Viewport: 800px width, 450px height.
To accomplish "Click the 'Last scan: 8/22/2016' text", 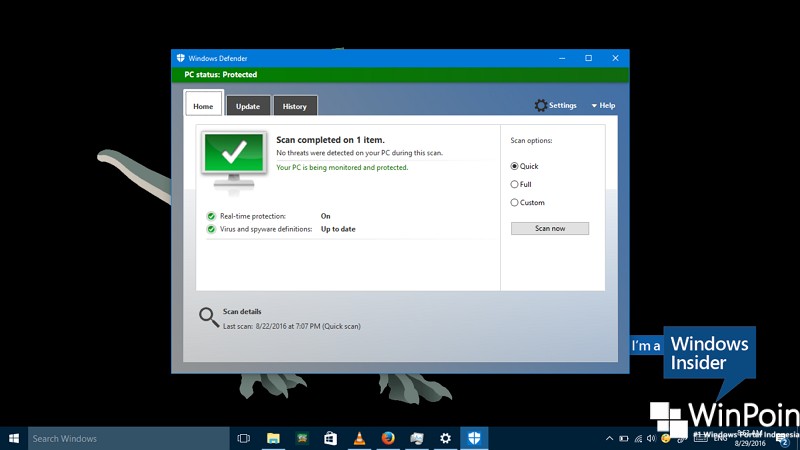I will click(x=291, y=326).
